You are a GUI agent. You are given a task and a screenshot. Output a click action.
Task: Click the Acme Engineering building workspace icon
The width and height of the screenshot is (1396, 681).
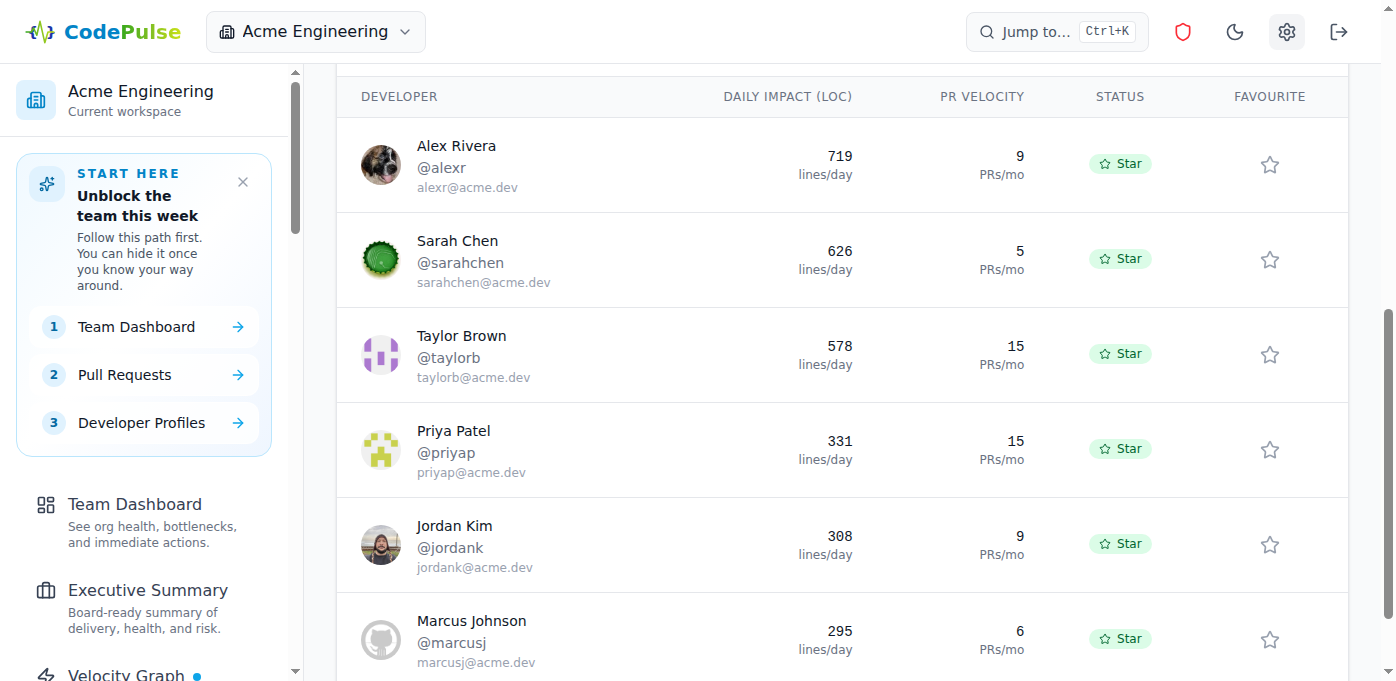(36, 100)
